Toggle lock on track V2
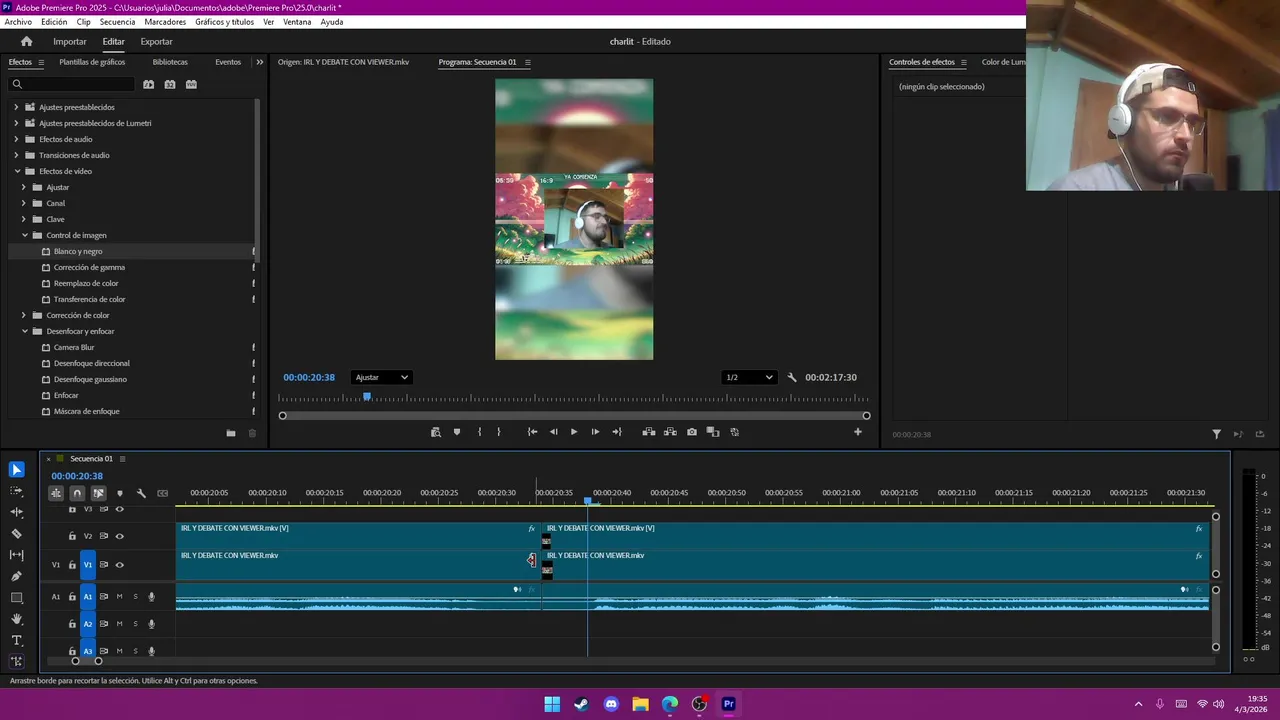This screenshot has height=720, width=1280. coord(72,536)
